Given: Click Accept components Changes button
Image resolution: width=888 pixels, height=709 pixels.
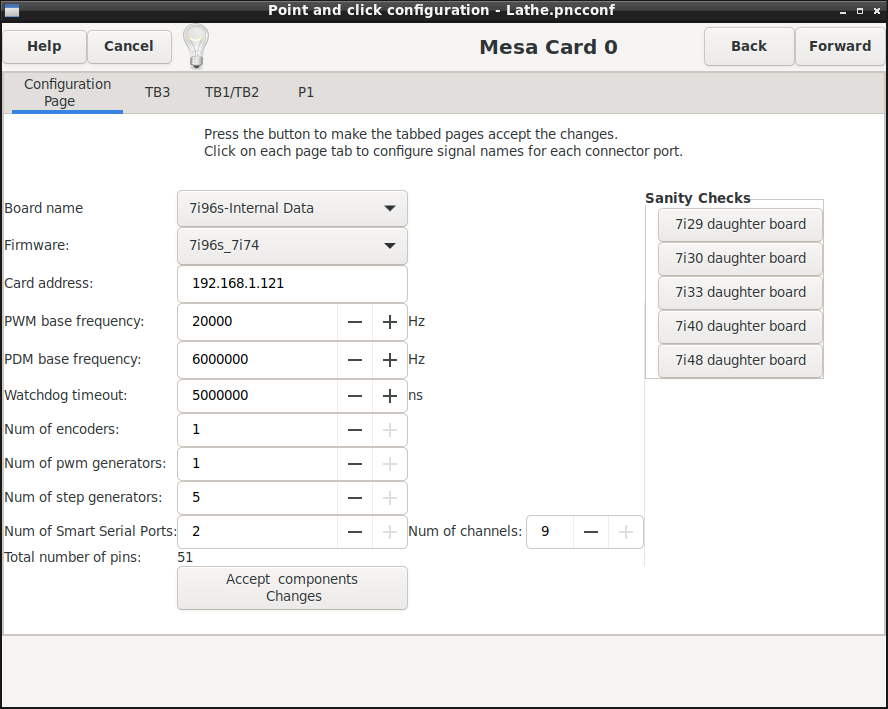Looking at the screenshot, I should click(292, 588).
